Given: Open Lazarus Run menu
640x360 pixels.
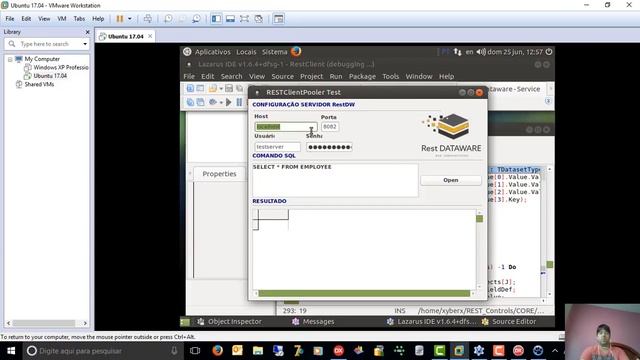Looking at the screenshot, I should point(336,76).
